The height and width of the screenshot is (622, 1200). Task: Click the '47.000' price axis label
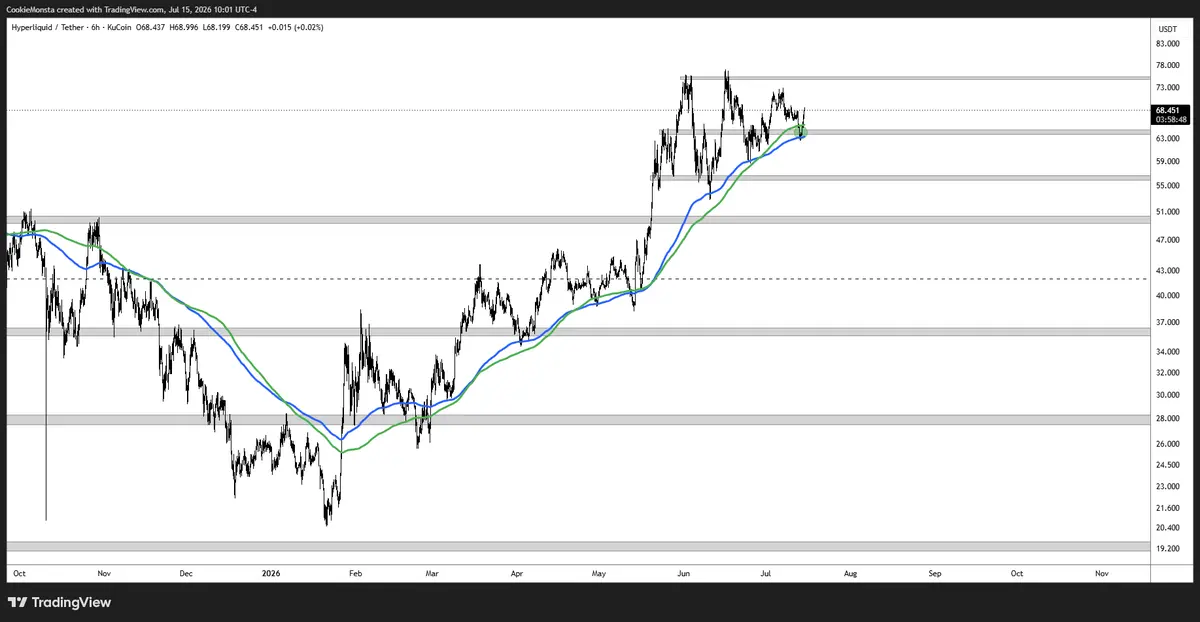[x=1168, y=240]
